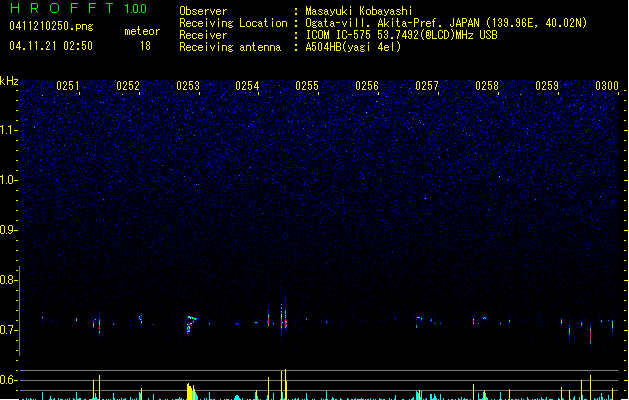Screen dimensions: 629x400
Task: Click the Observer field label
Action: point(203,11)
